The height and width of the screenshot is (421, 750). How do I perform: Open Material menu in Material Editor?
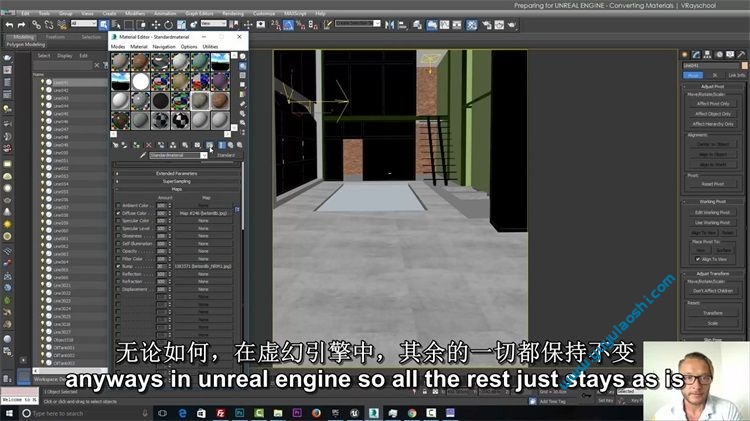pyautogui.click(x=139, y=47)
